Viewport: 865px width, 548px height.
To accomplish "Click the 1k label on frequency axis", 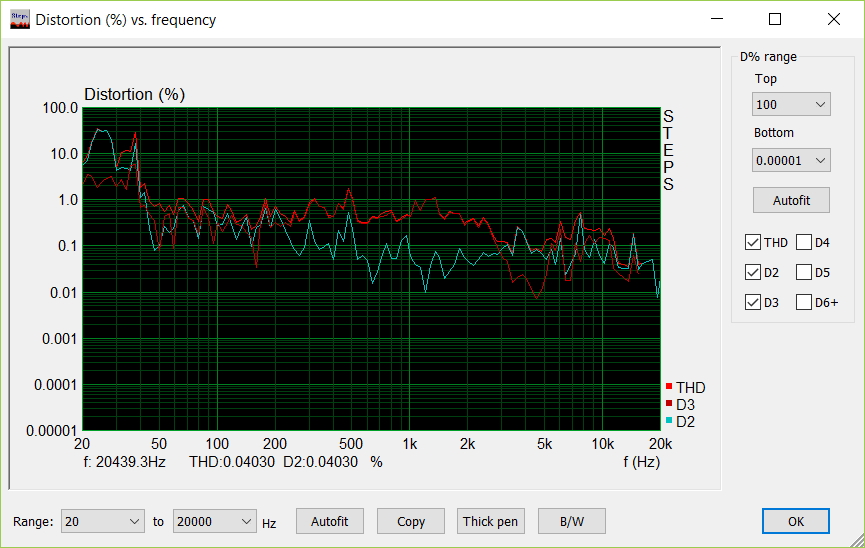I will [409, 444].
